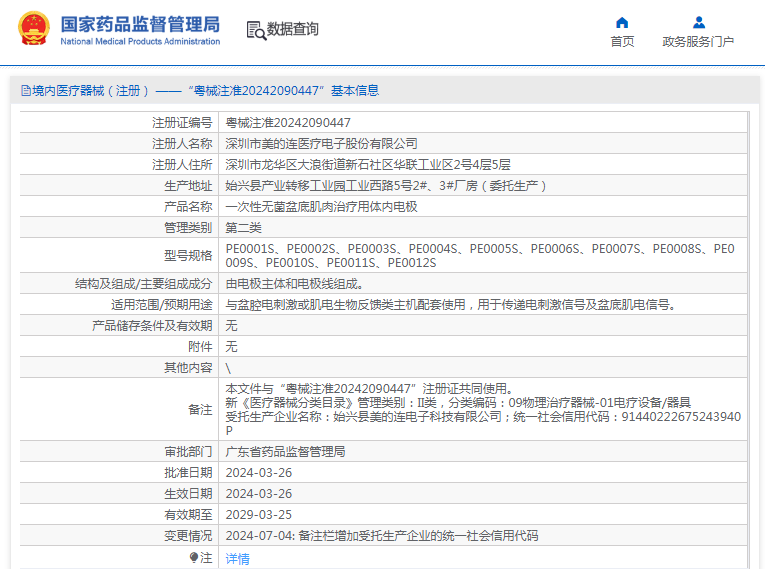Click the 有效期至 label
The width and height of the screenshot is (765, 569).
(188, 515)
